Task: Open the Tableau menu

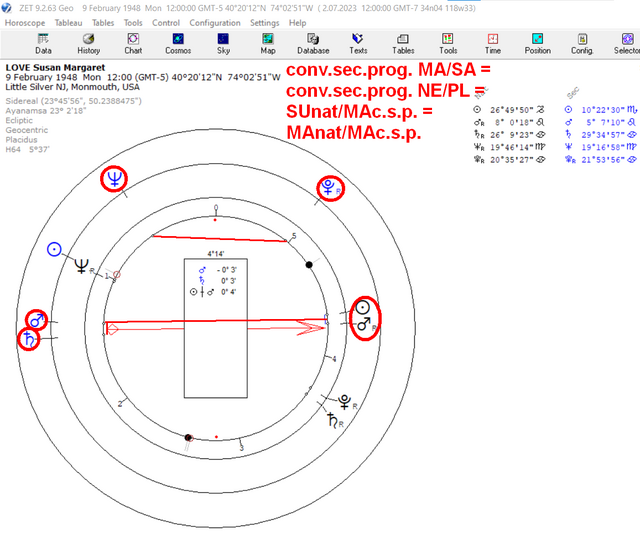Action: point(69,23)
